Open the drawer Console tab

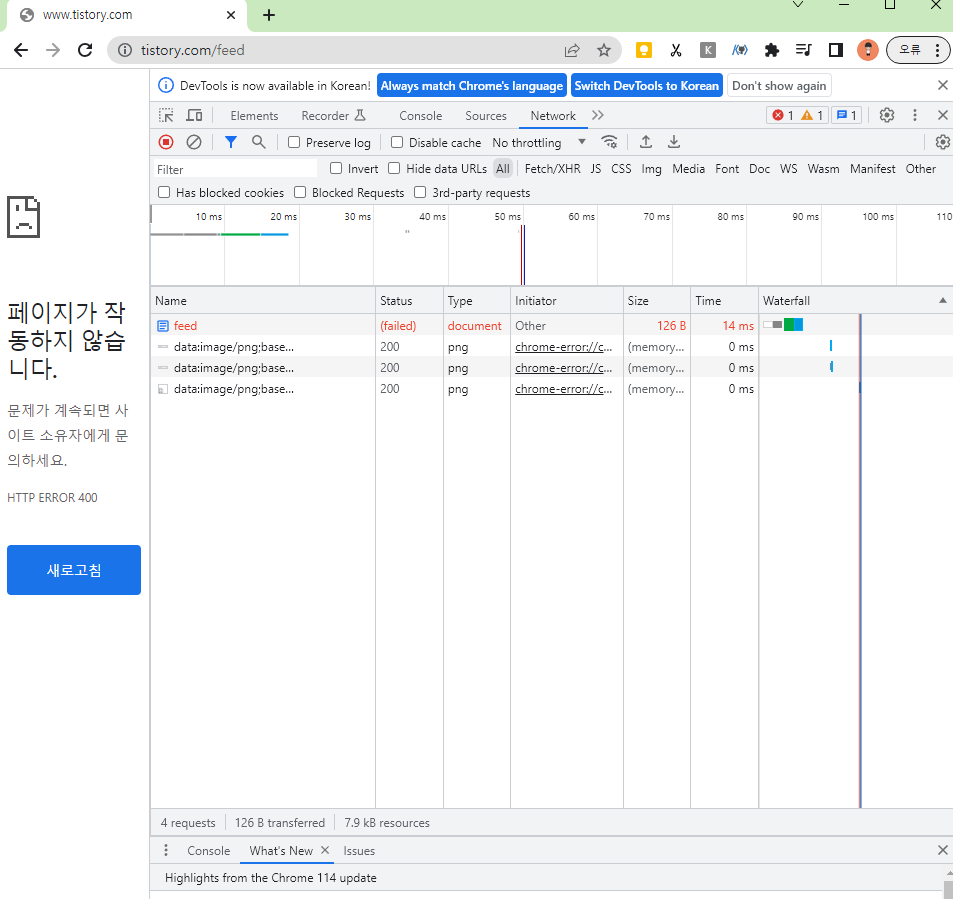(x=208, y=850)
